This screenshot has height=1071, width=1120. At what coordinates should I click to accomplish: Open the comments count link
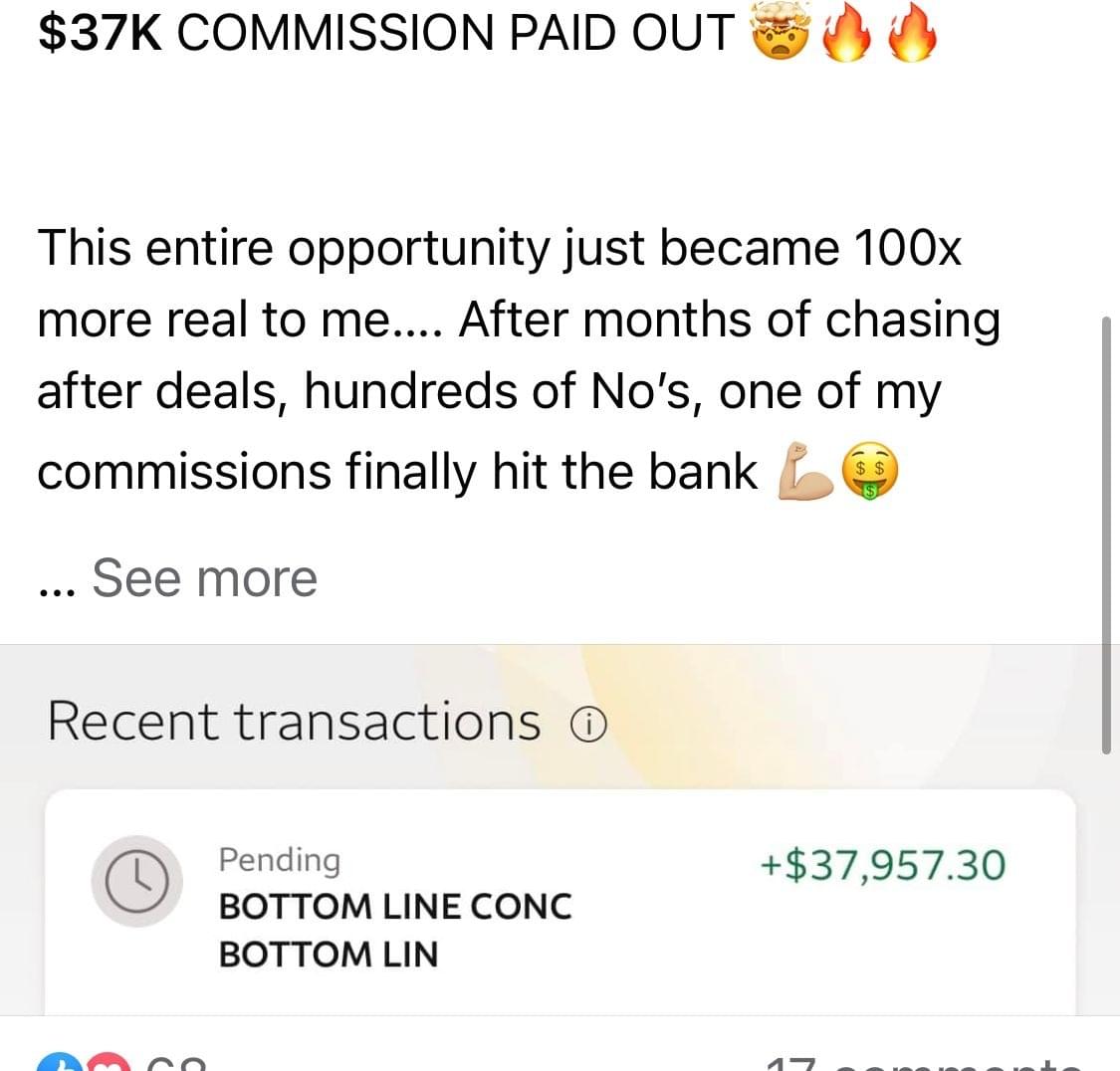coord(924,1064)
